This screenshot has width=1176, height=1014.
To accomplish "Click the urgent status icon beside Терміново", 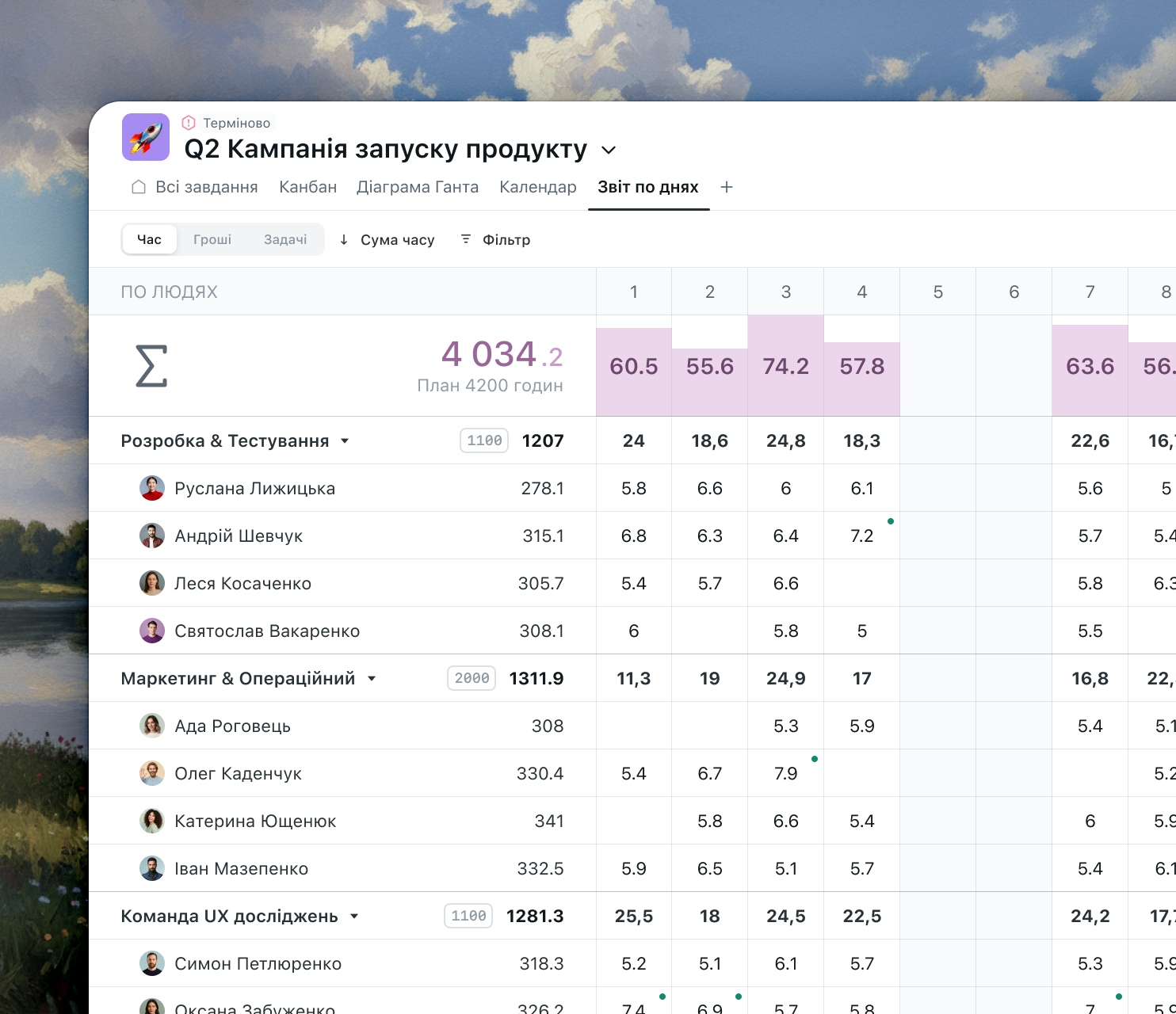I will tap(189, 123).
